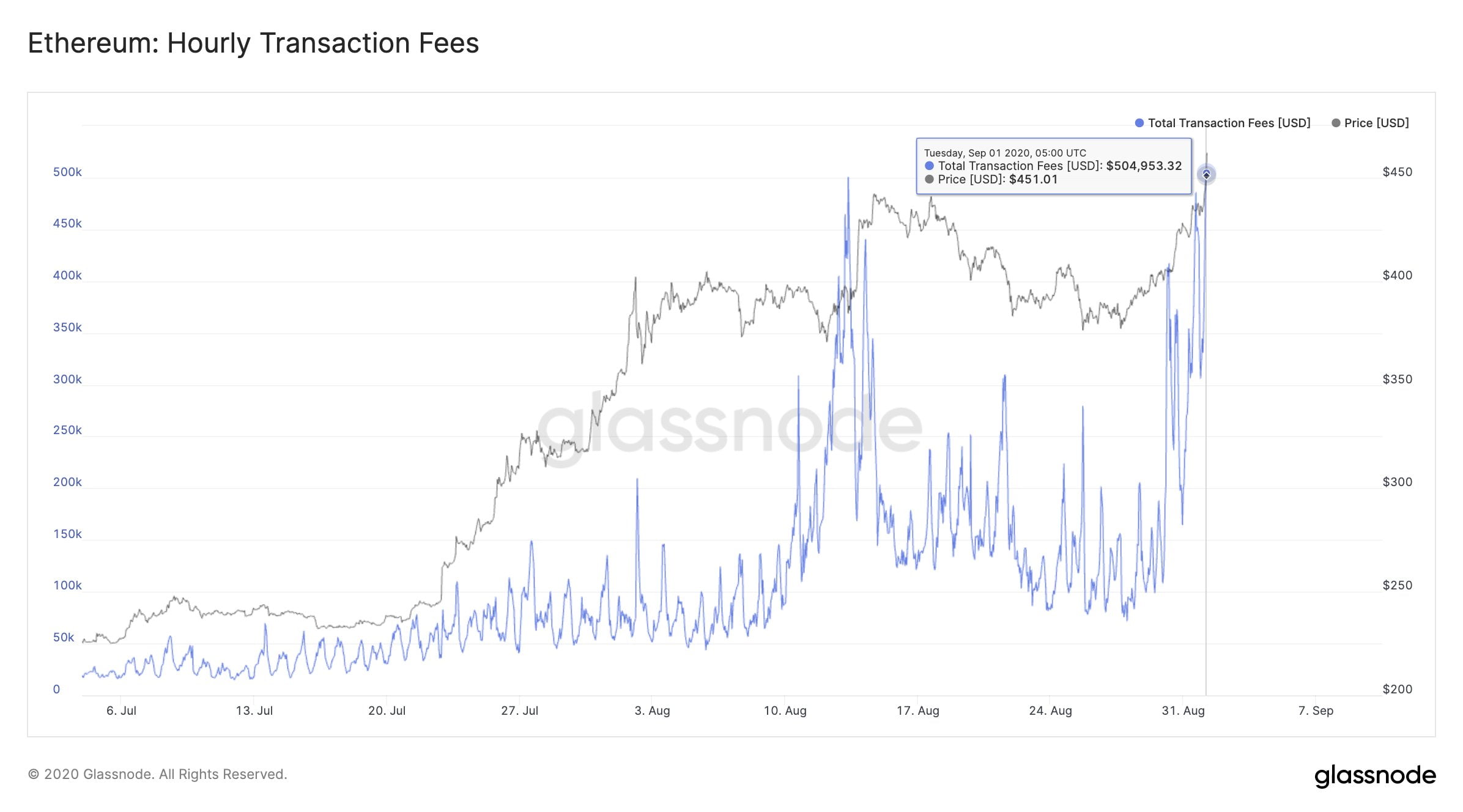1463x812 pixels.
Task: Select the '10. Aug' date on the axis
Action: [x=785, y=711]
